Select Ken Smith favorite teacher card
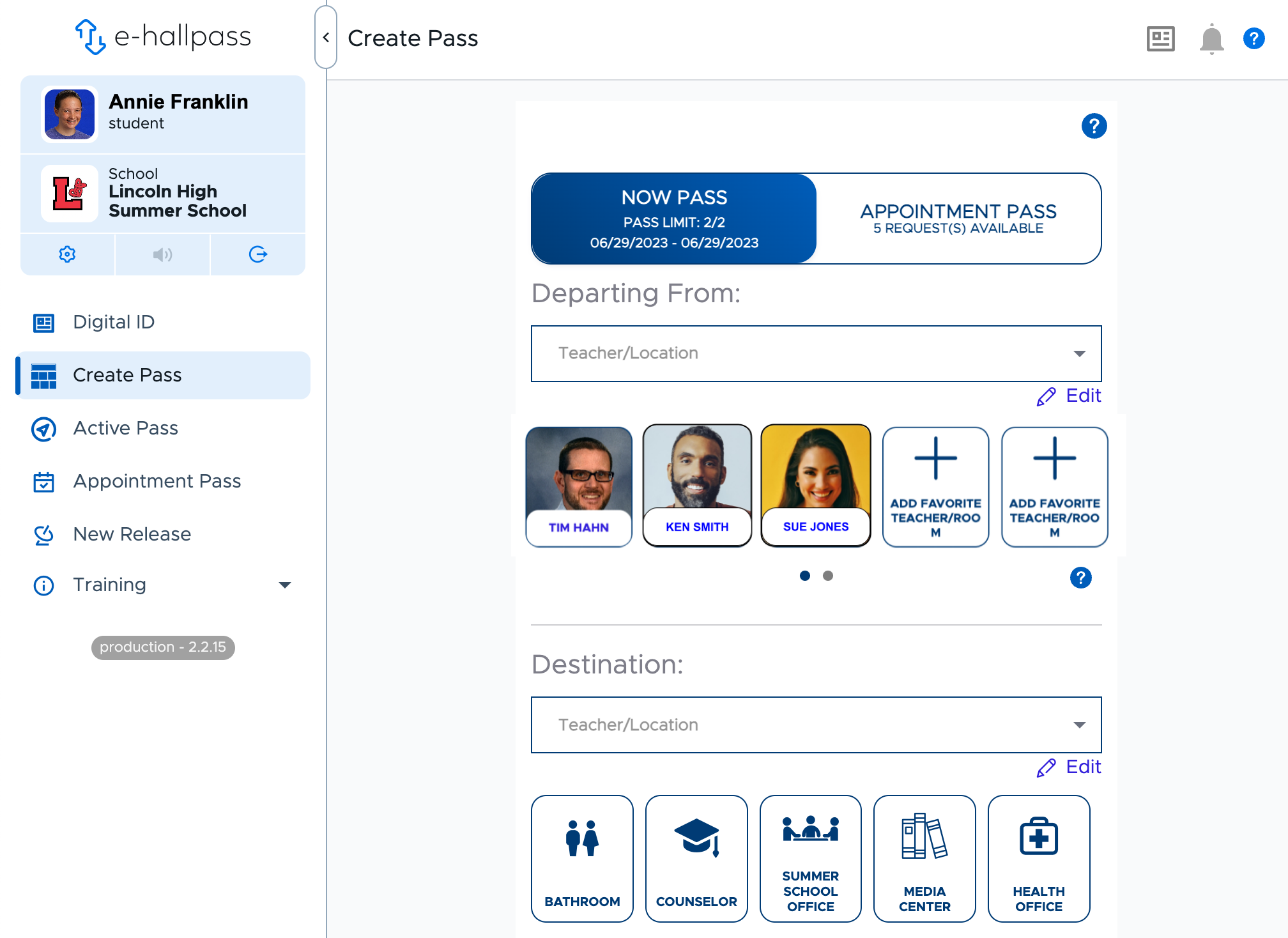 [697, 486]
